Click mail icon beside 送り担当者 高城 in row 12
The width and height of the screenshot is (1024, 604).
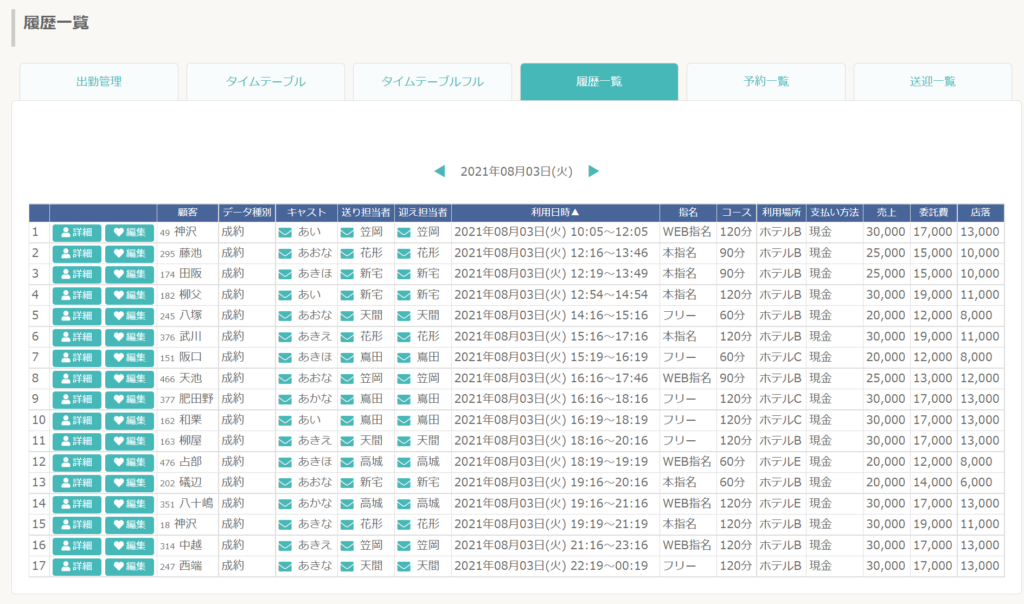point(347,462)
